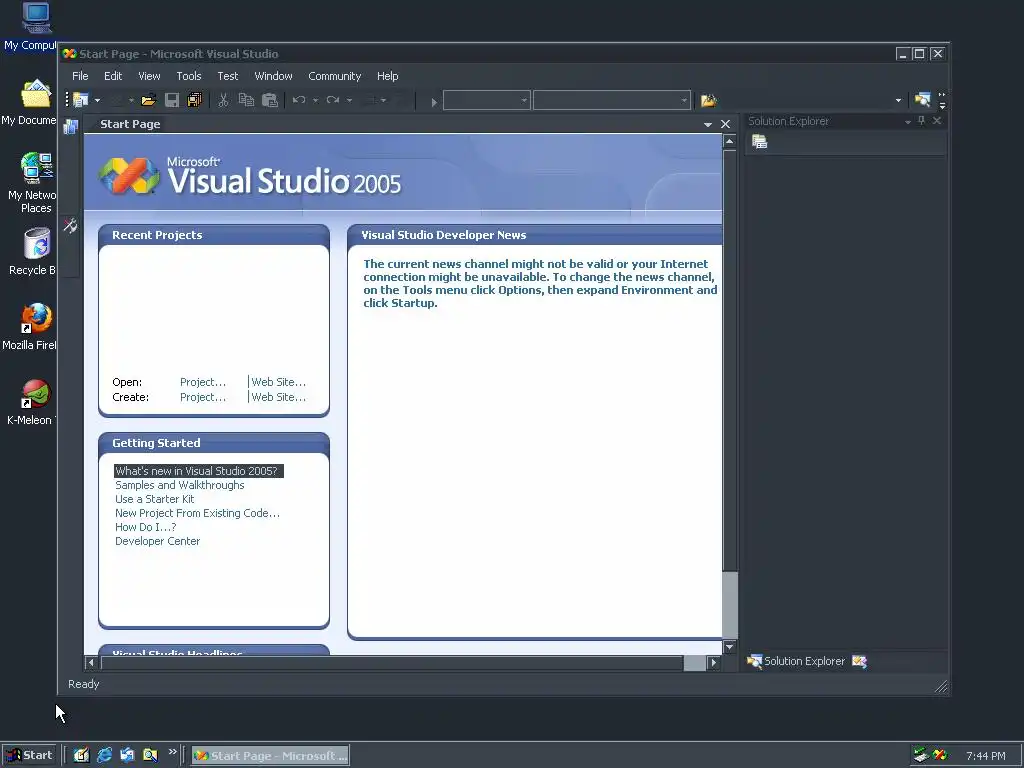Click the Visual Studio taskbar button
The width and height of the screenshot is (1024, 768).
pyautogui.click(x=270, y=756)
